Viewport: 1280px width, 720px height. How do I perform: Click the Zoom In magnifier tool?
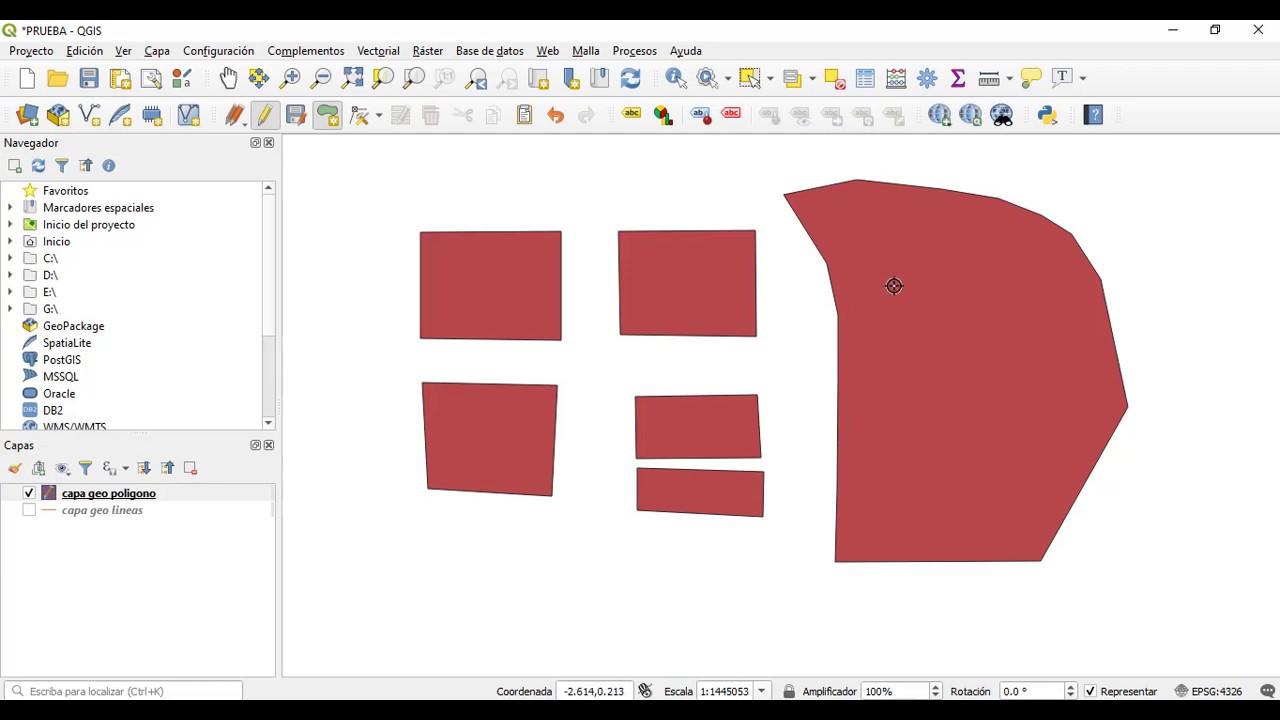tap(290, 78)
